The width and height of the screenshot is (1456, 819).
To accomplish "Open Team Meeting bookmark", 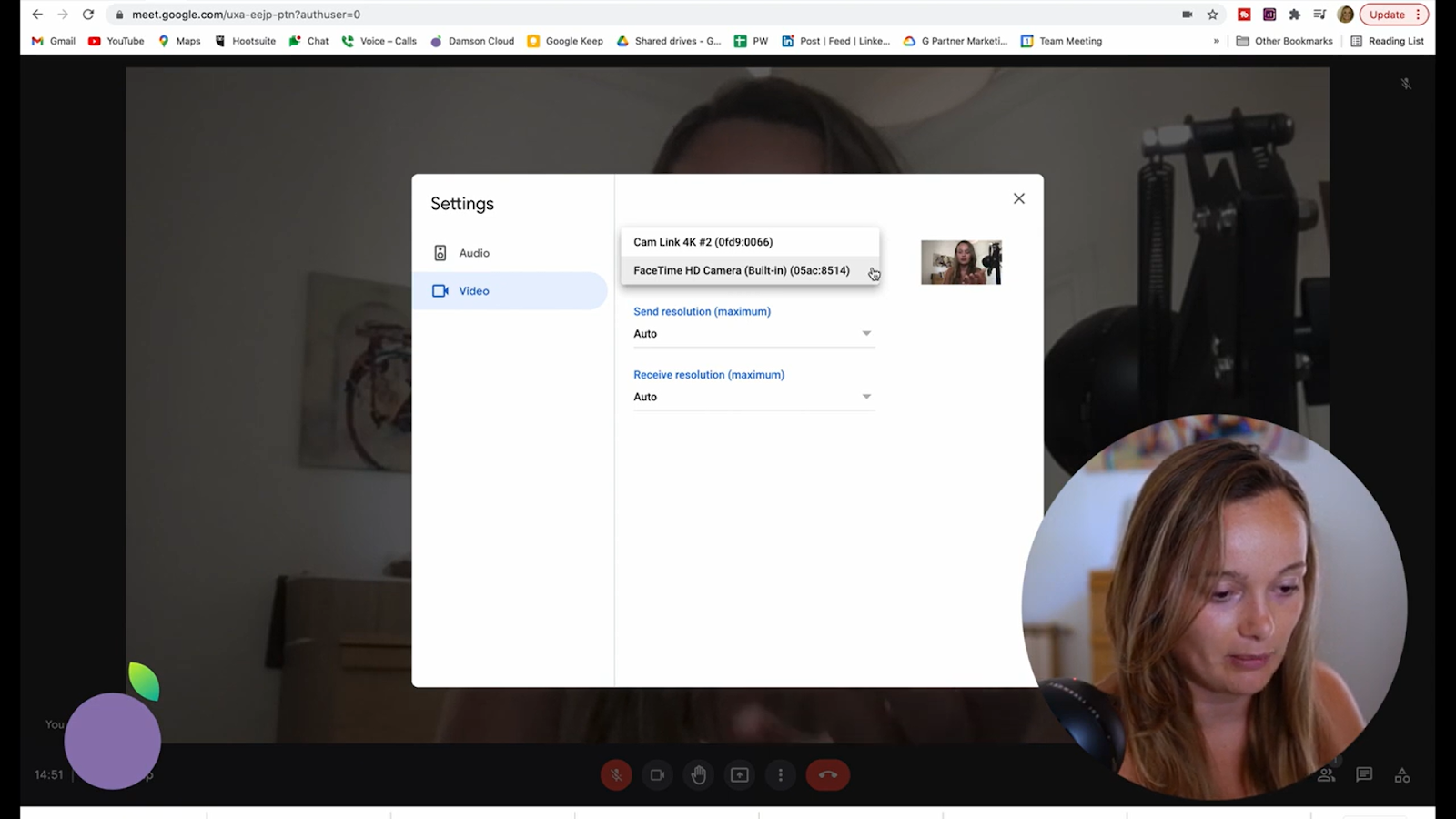I will point(1062,41).
